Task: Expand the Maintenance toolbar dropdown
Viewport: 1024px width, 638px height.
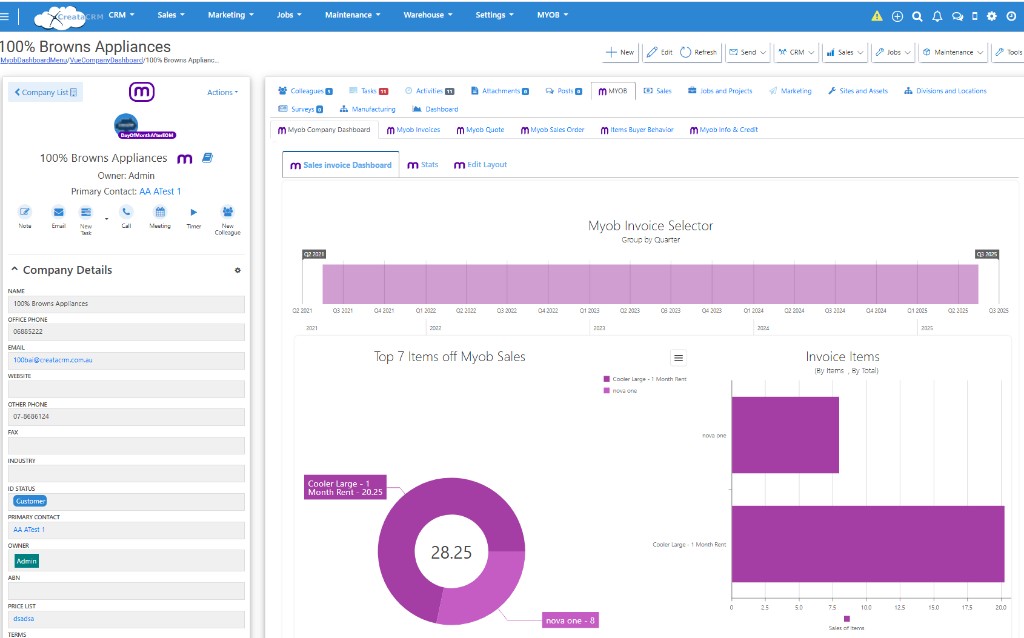Action: 953,52
